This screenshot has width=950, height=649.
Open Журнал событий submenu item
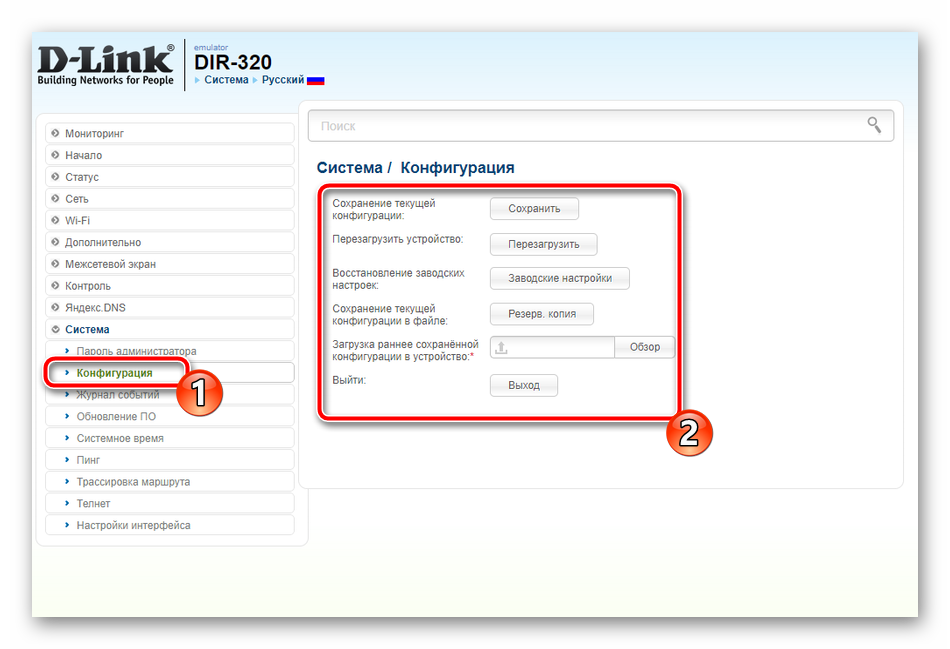coord(170,395)
